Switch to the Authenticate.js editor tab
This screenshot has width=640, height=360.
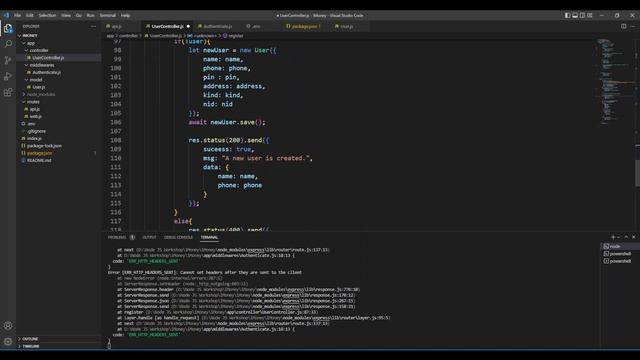[x=218, y=26]
